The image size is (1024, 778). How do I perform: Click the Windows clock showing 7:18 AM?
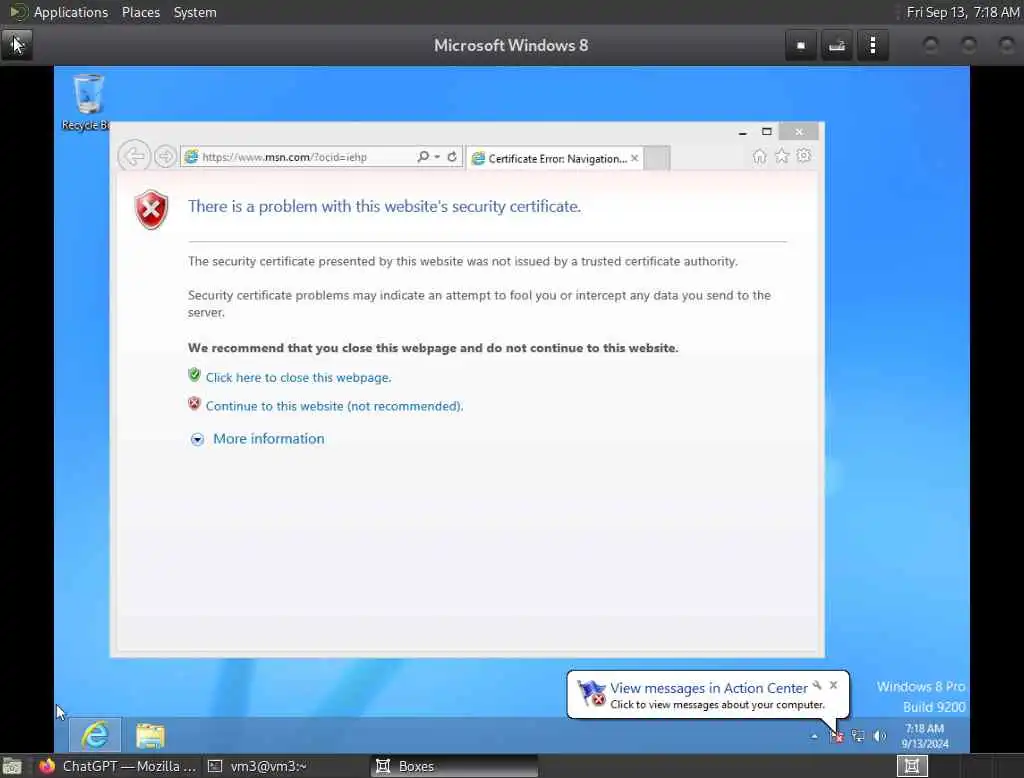925,736
